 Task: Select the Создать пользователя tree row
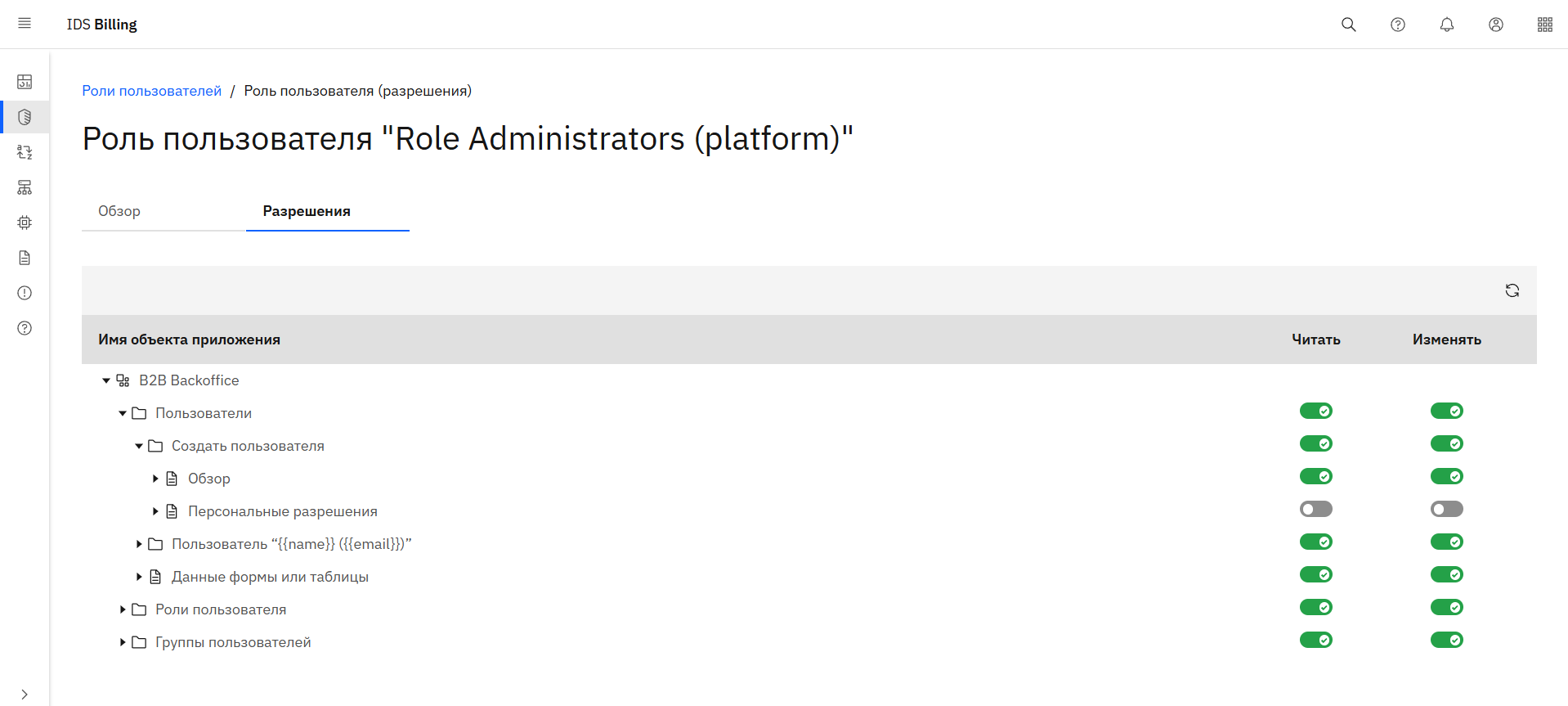point(248,446)
